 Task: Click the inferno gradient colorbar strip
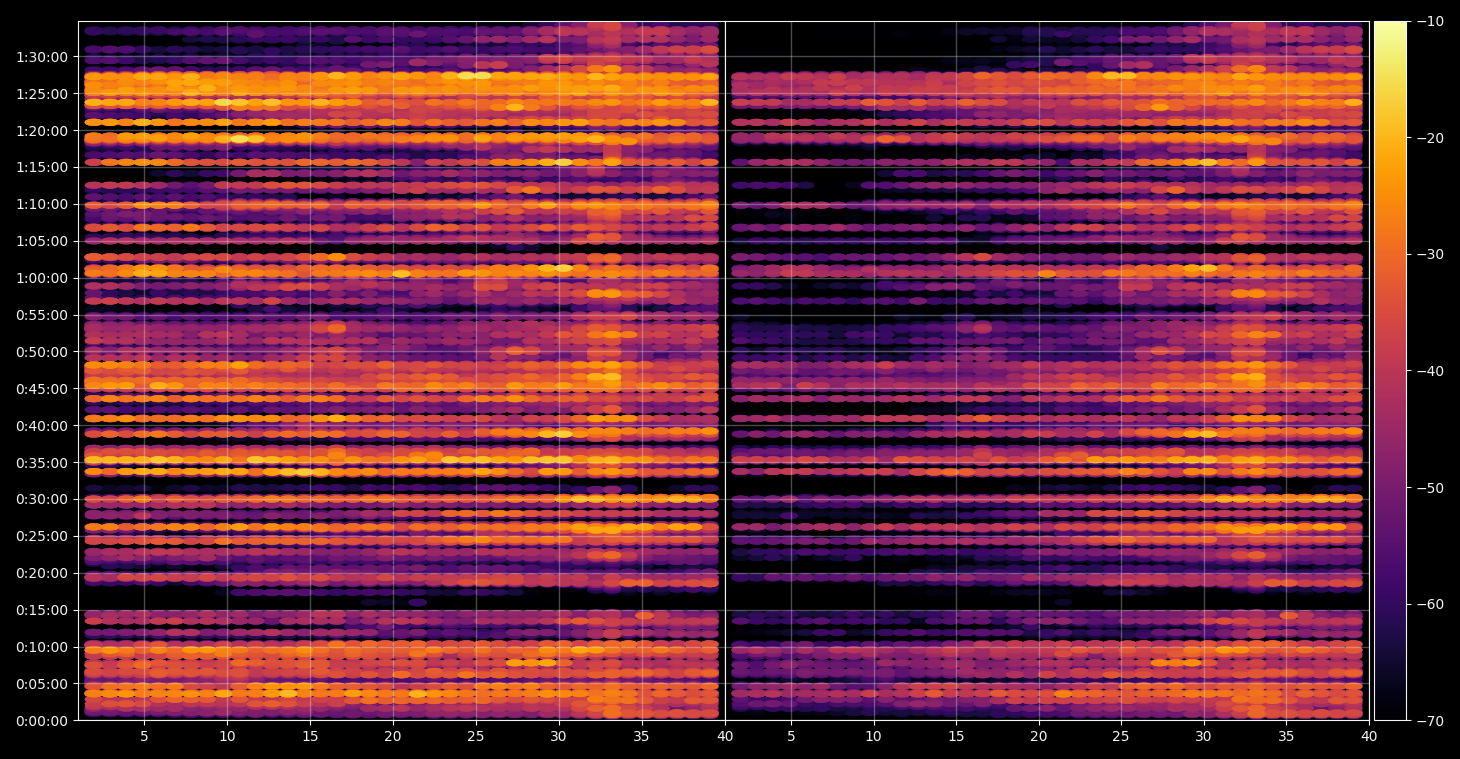(x=1390, y=371)
